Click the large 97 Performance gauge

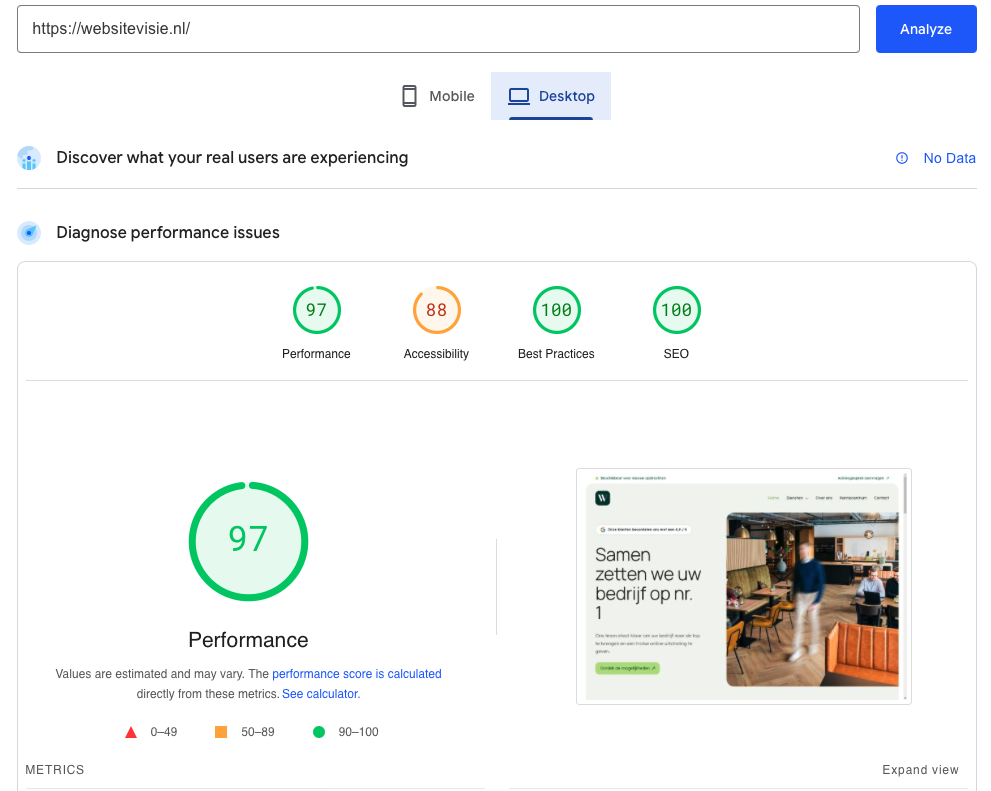(x=248, y=541)
